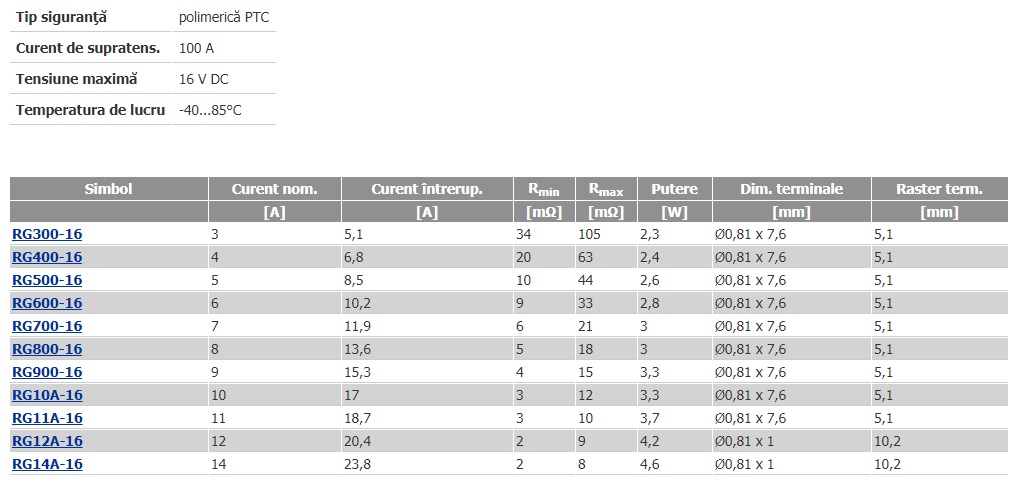The width and height of the screenshot is (1019, 483).
Task: Open the RG11A-16 product link
Action: pyautogui.click(x=47, y=418)
